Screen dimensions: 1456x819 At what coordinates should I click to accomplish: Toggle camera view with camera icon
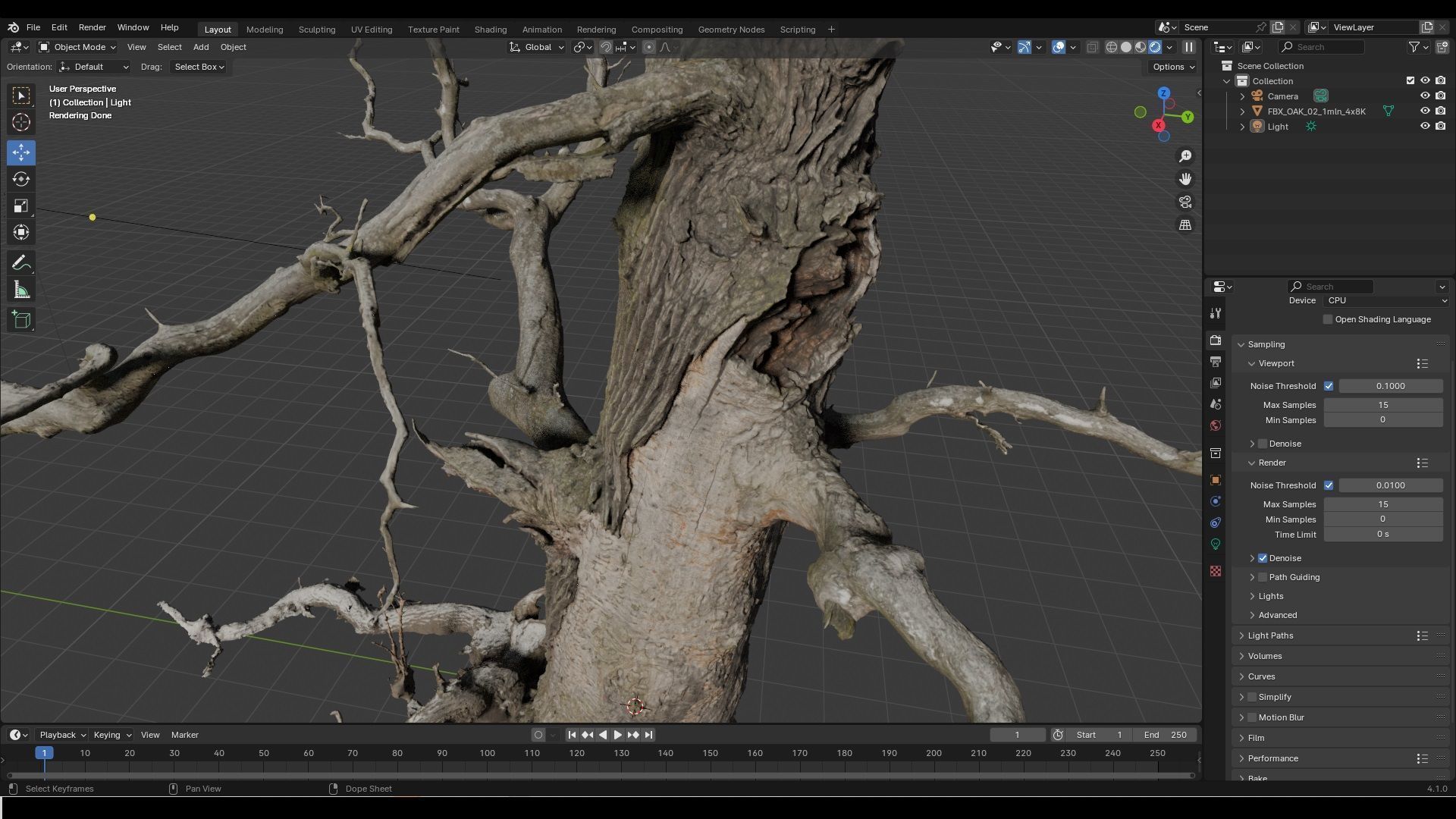pyautogui.click(x=1185, y=202)
